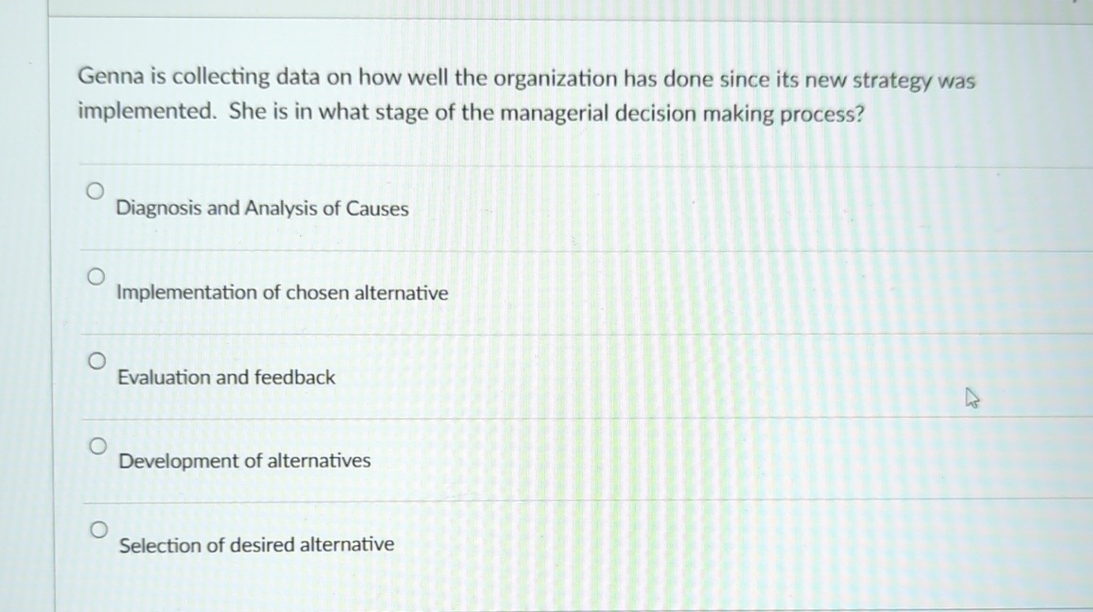Click the answer text Development of alternatives
1093x612 pixels.
[x=243, y=460]
